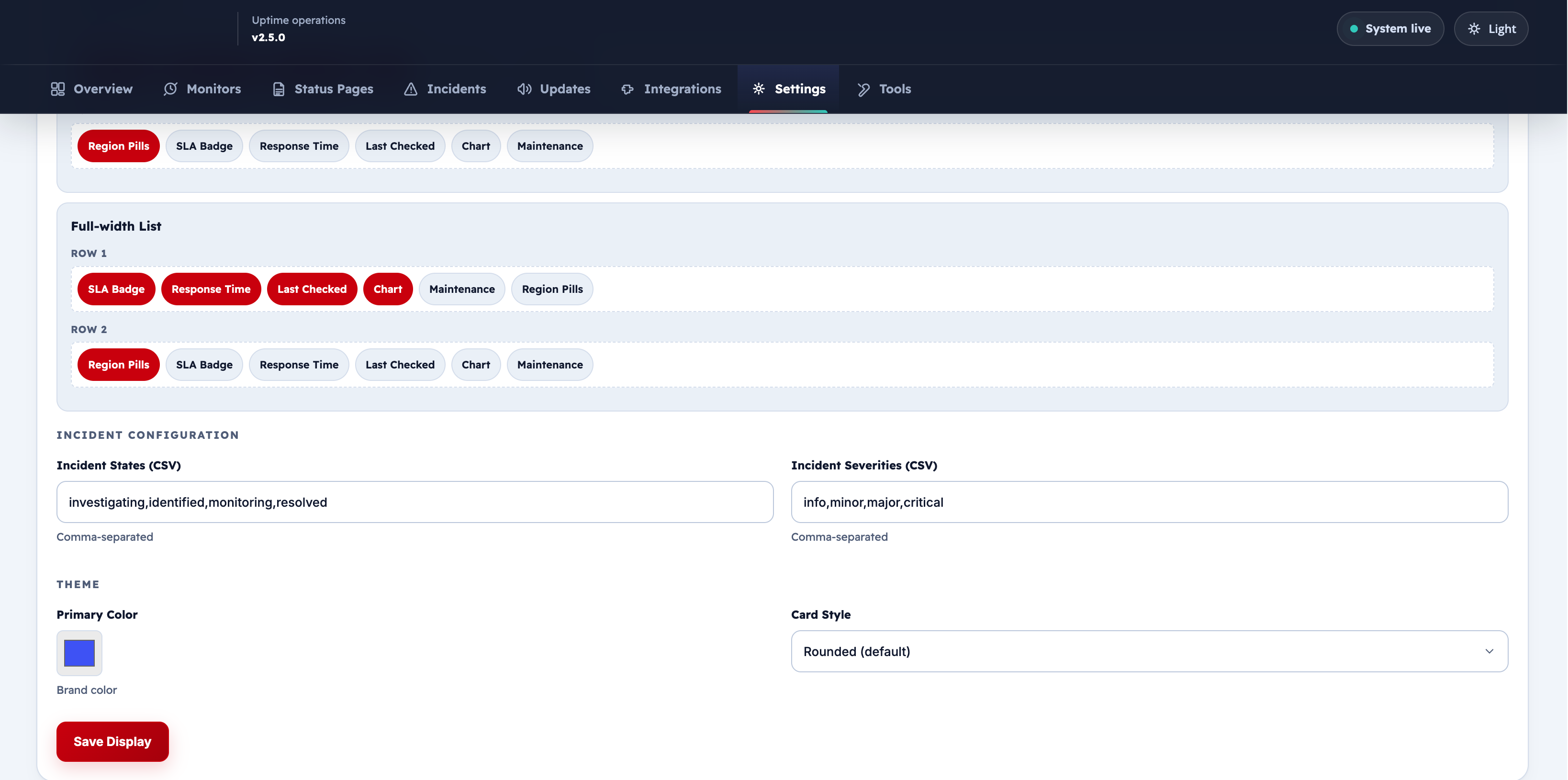Viewport: 1568px width, 780px height.
Task: Click the Incident Severities CSV input field
Action: point(1149,502)
